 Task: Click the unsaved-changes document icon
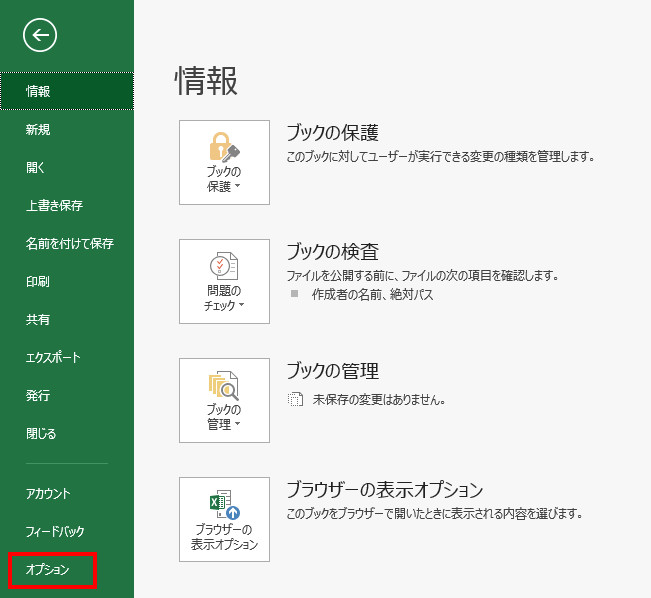click(x=295, y=399)
